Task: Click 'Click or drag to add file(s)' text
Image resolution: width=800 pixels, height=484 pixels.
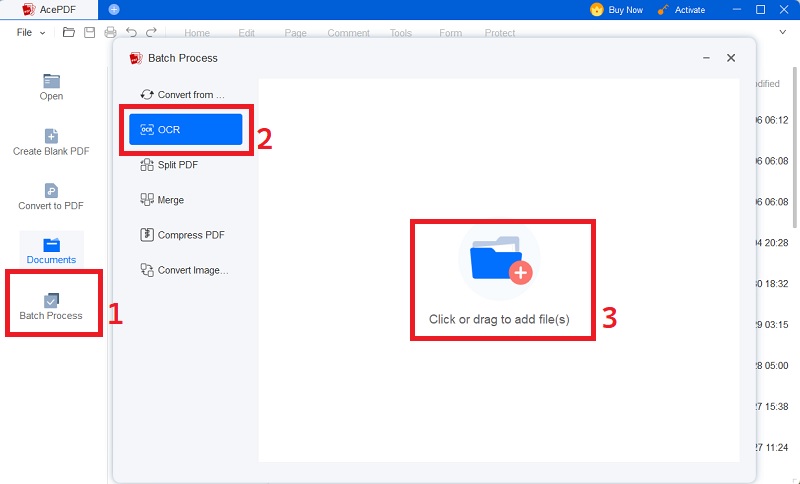Action: click(x=499, y=319)
